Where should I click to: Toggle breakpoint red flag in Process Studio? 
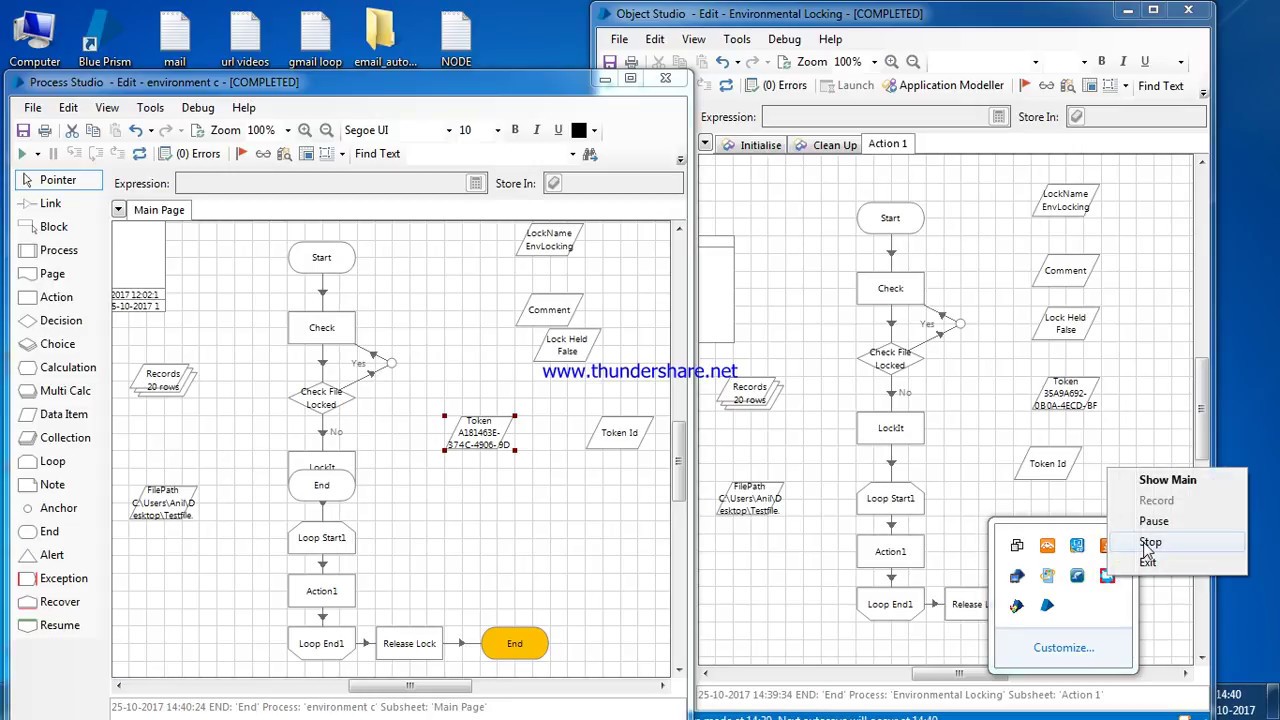241,154
